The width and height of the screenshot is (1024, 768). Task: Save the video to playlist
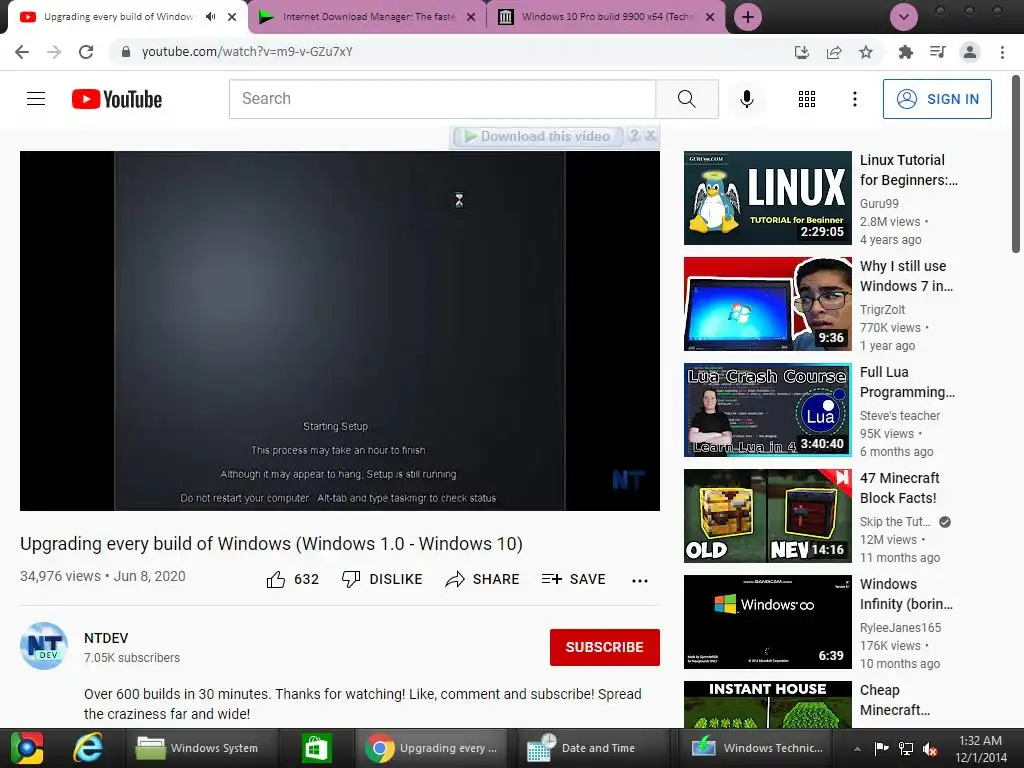573,579
